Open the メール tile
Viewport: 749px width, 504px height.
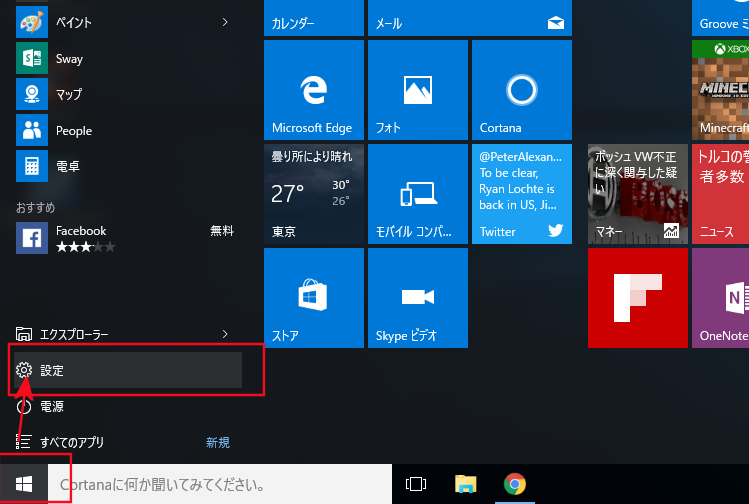470,18
